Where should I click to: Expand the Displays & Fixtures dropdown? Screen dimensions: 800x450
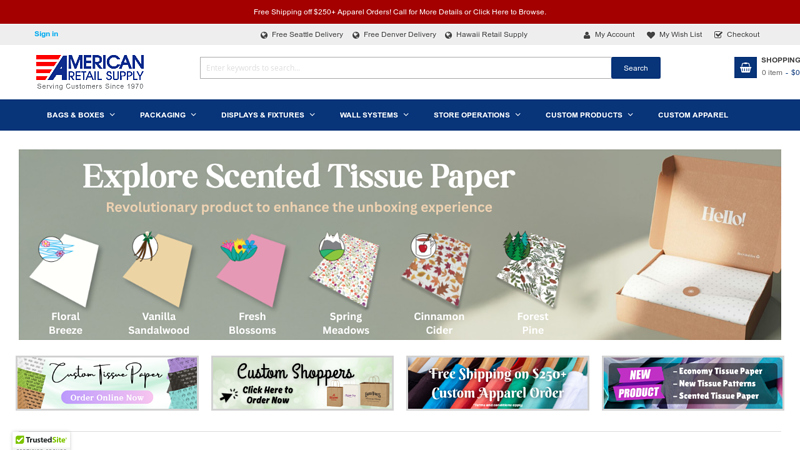click(268, 115)
